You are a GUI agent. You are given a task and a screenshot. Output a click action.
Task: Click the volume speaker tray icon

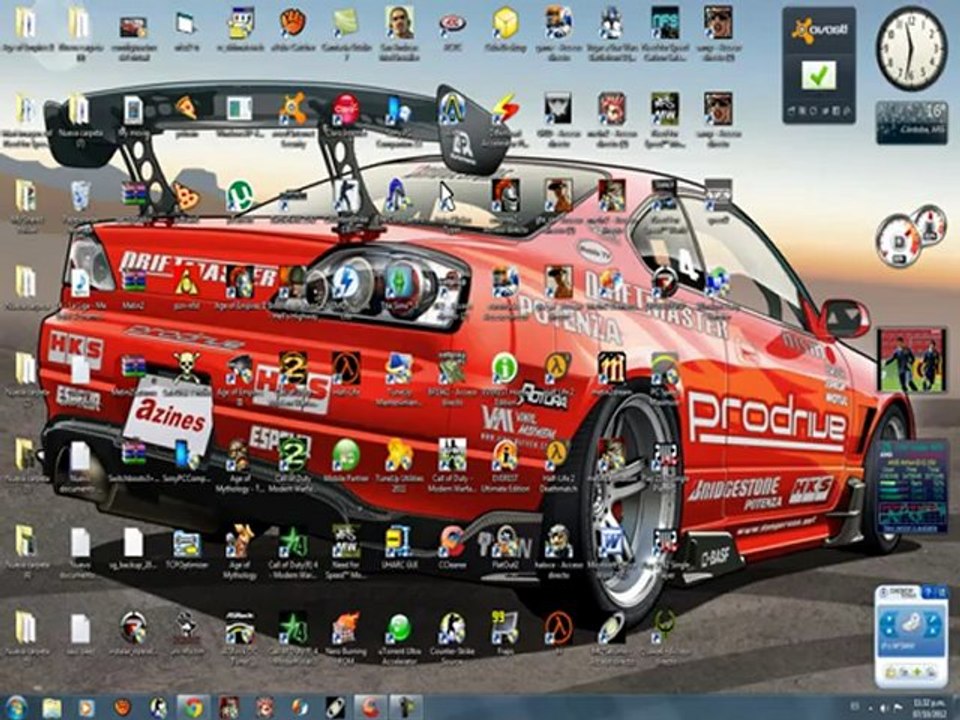(882, 707)
